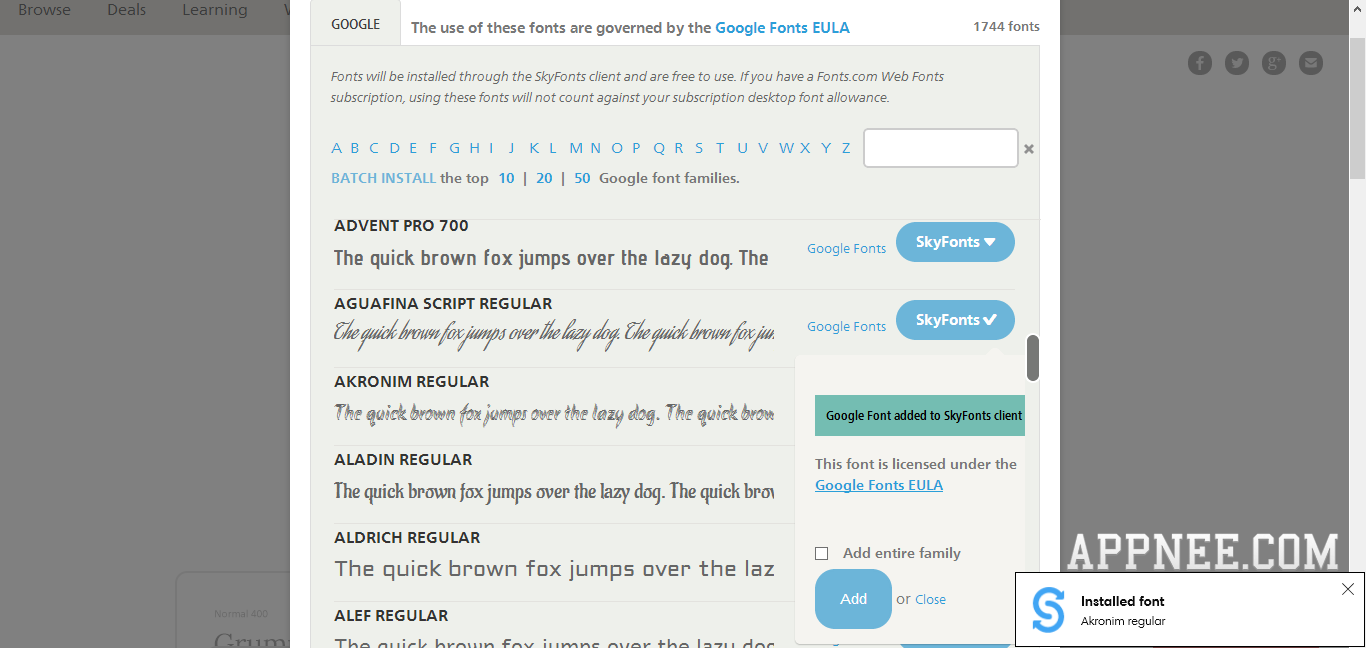Open the Google Fonts EULA header link
This screenshot has height=648, width=1366.
click(782, 28)
